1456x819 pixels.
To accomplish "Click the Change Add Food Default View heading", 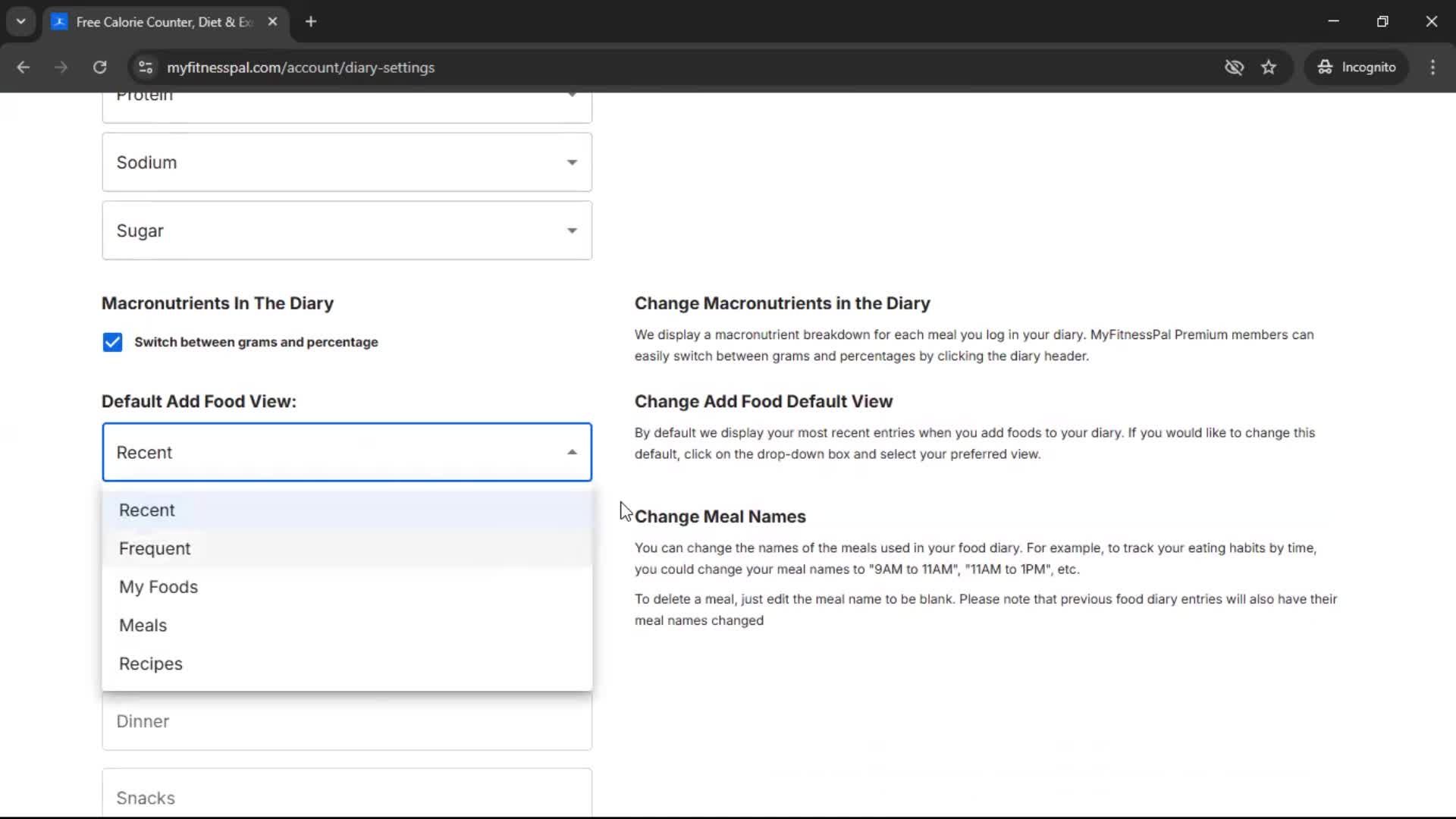I will pyautogui.click(x=763, y=401).
